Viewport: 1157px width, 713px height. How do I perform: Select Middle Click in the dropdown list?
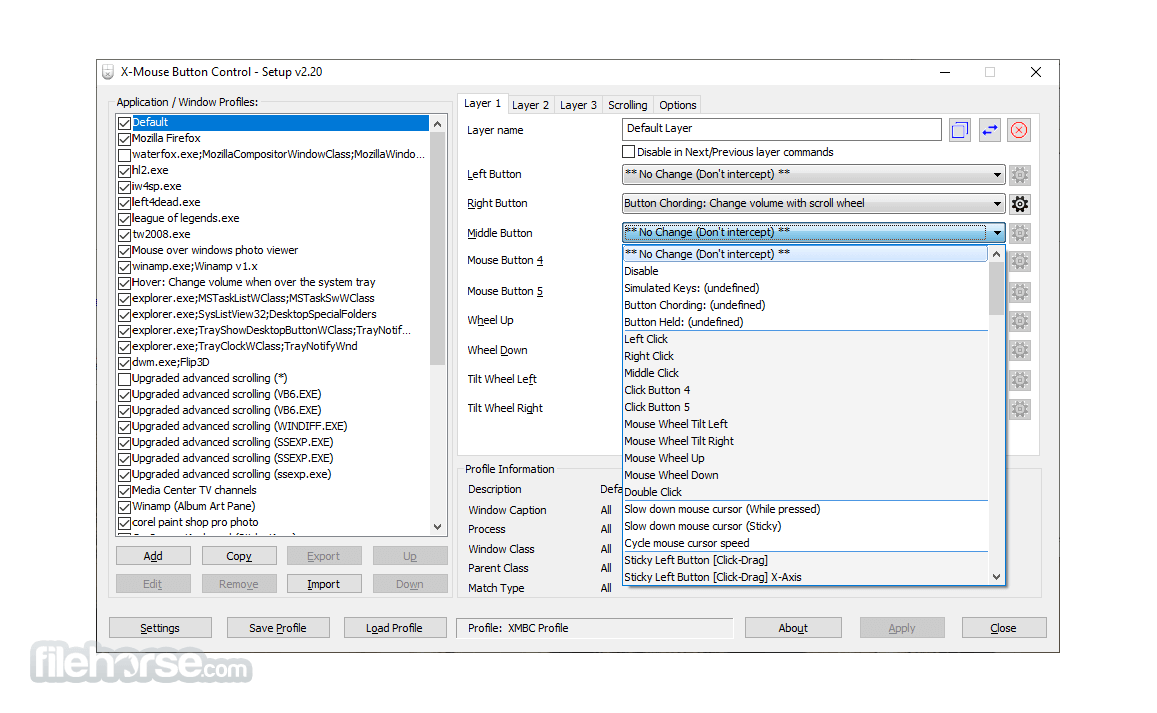[805, 373]
